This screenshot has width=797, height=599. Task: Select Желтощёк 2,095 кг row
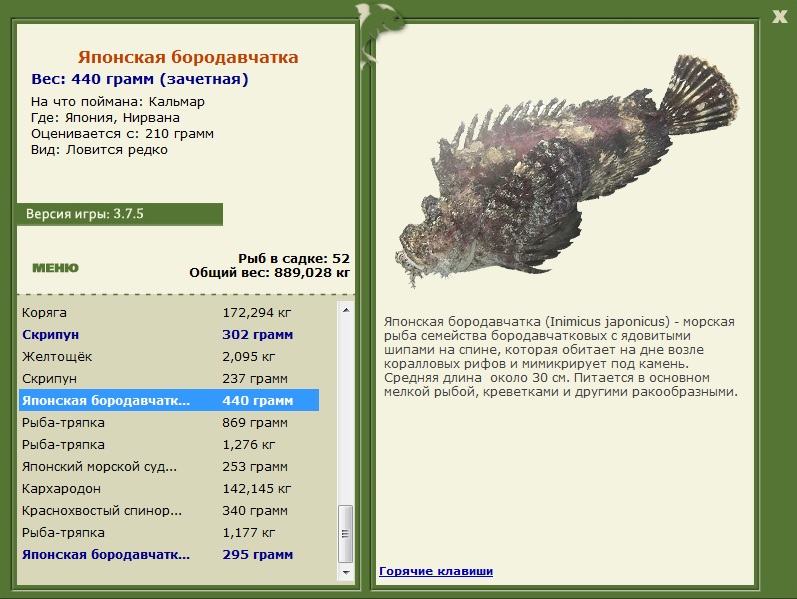click(x=169, y=356)
